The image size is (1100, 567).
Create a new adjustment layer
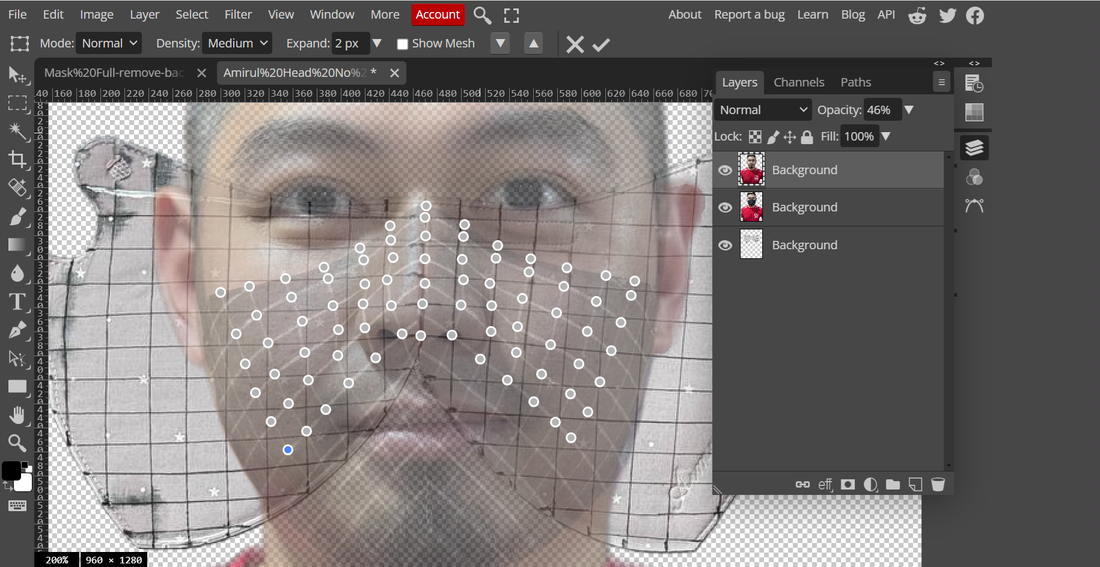click(870, 484)
